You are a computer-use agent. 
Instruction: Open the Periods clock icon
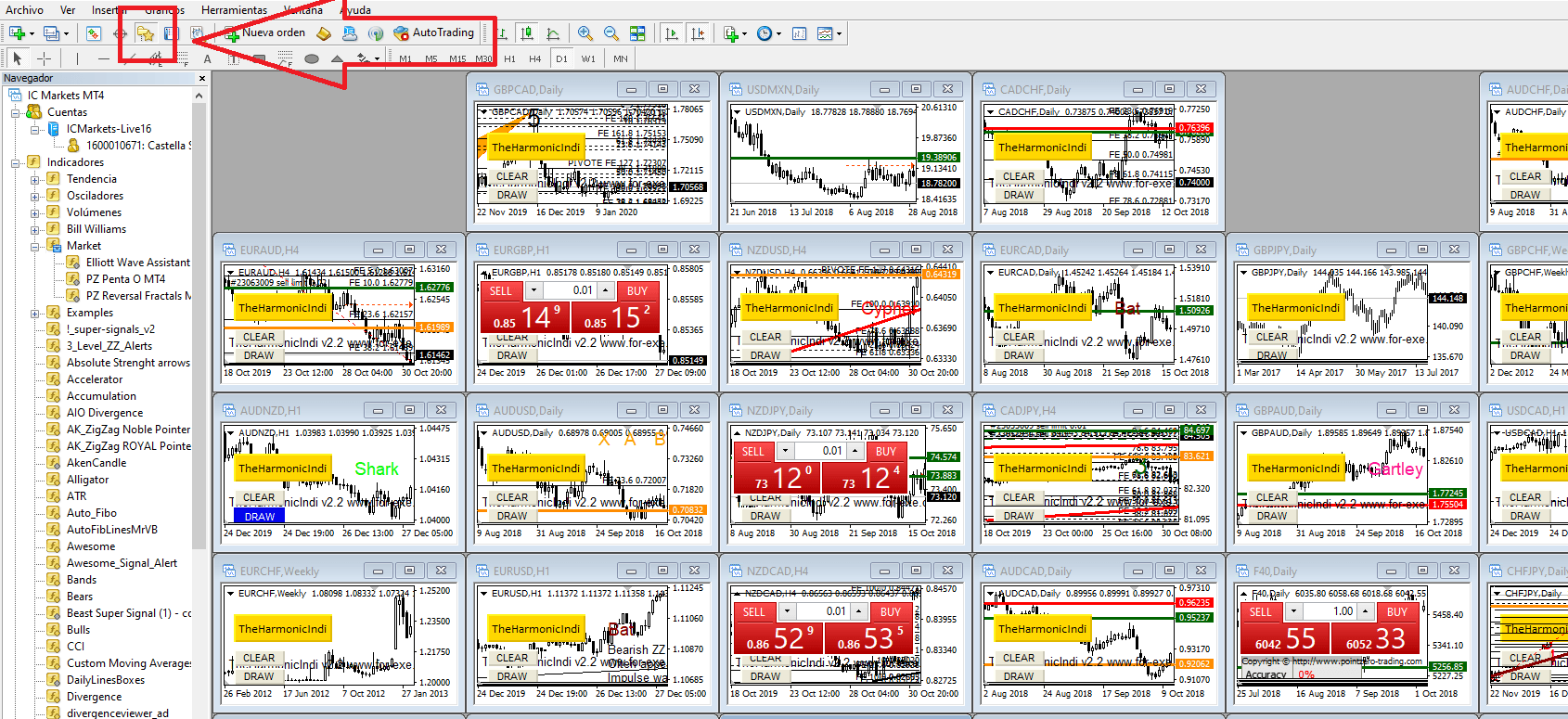(x=765, y=33)
